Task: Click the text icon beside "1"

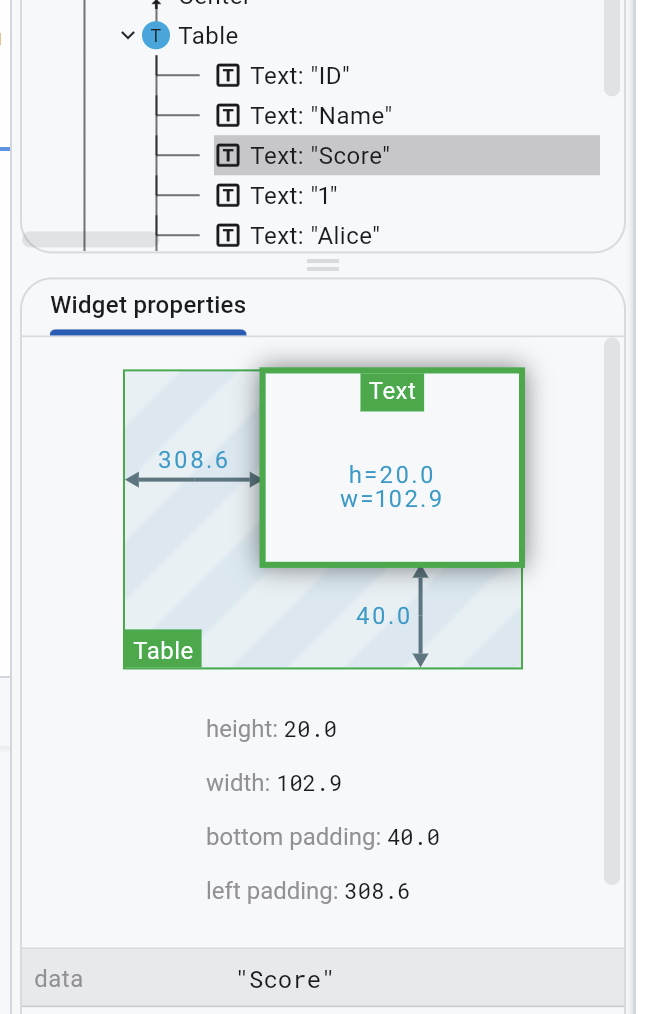Action: 228,196
